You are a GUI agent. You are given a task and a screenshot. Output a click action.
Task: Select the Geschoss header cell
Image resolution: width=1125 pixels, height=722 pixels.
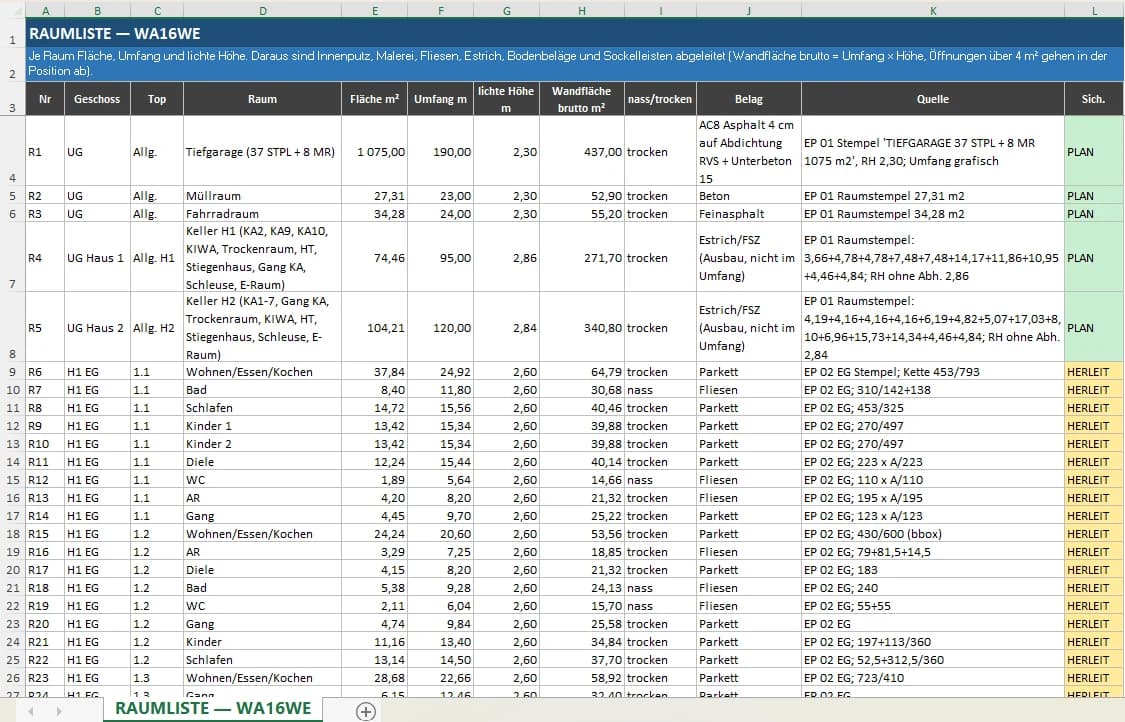pyautogui.click(x=98, y=99)
